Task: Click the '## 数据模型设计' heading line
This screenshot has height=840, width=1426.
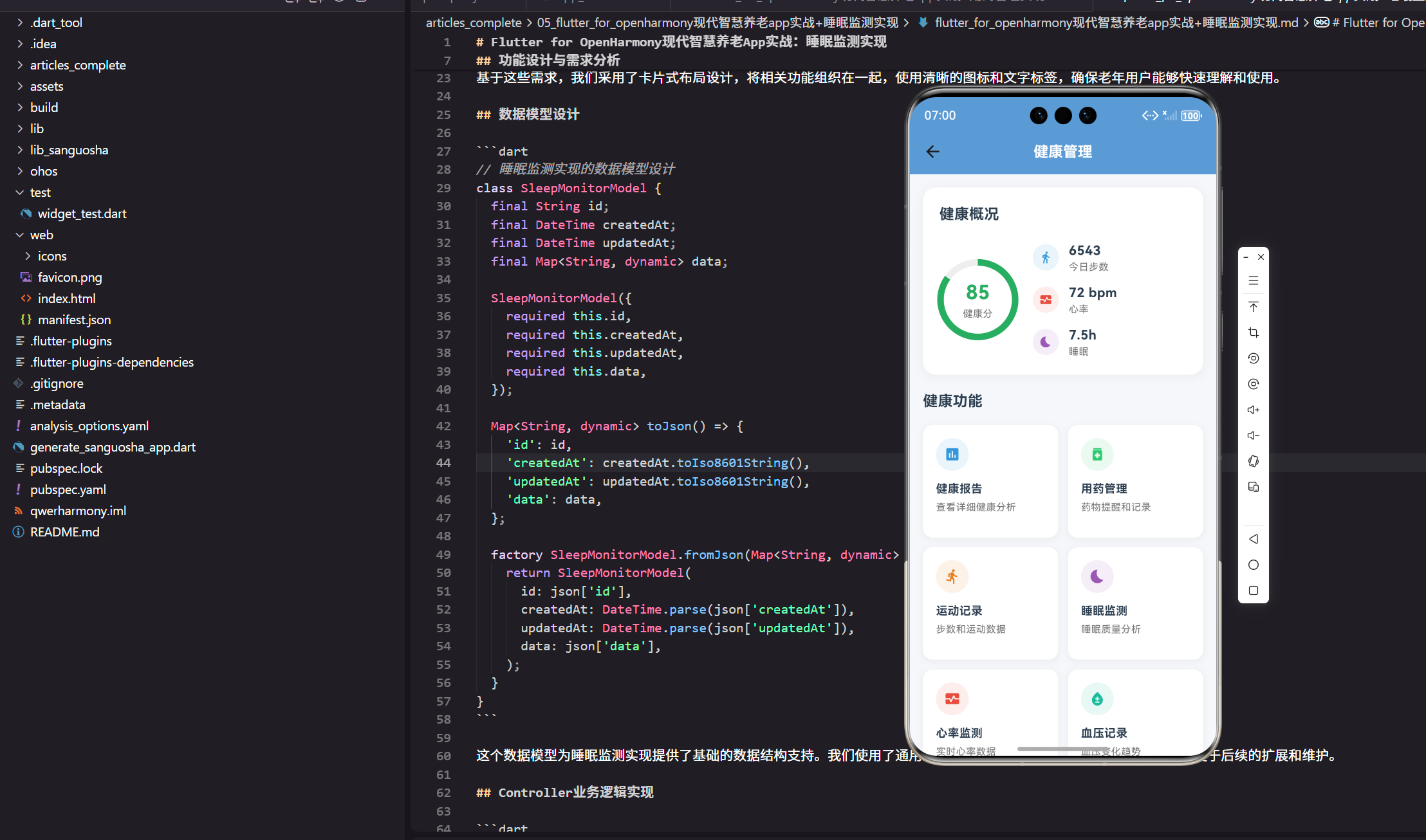Action: coord(528,114)
